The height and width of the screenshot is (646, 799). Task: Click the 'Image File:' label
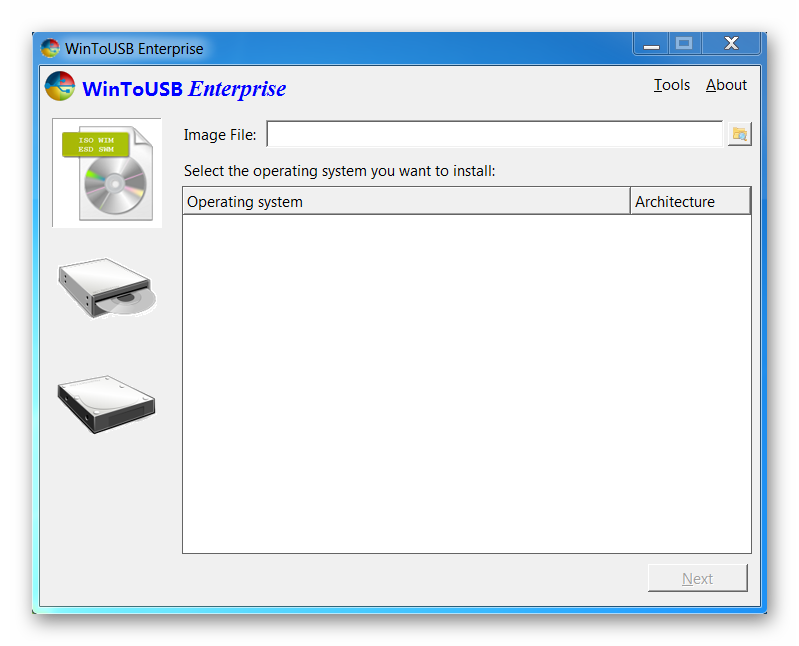[x=220, y=134]
